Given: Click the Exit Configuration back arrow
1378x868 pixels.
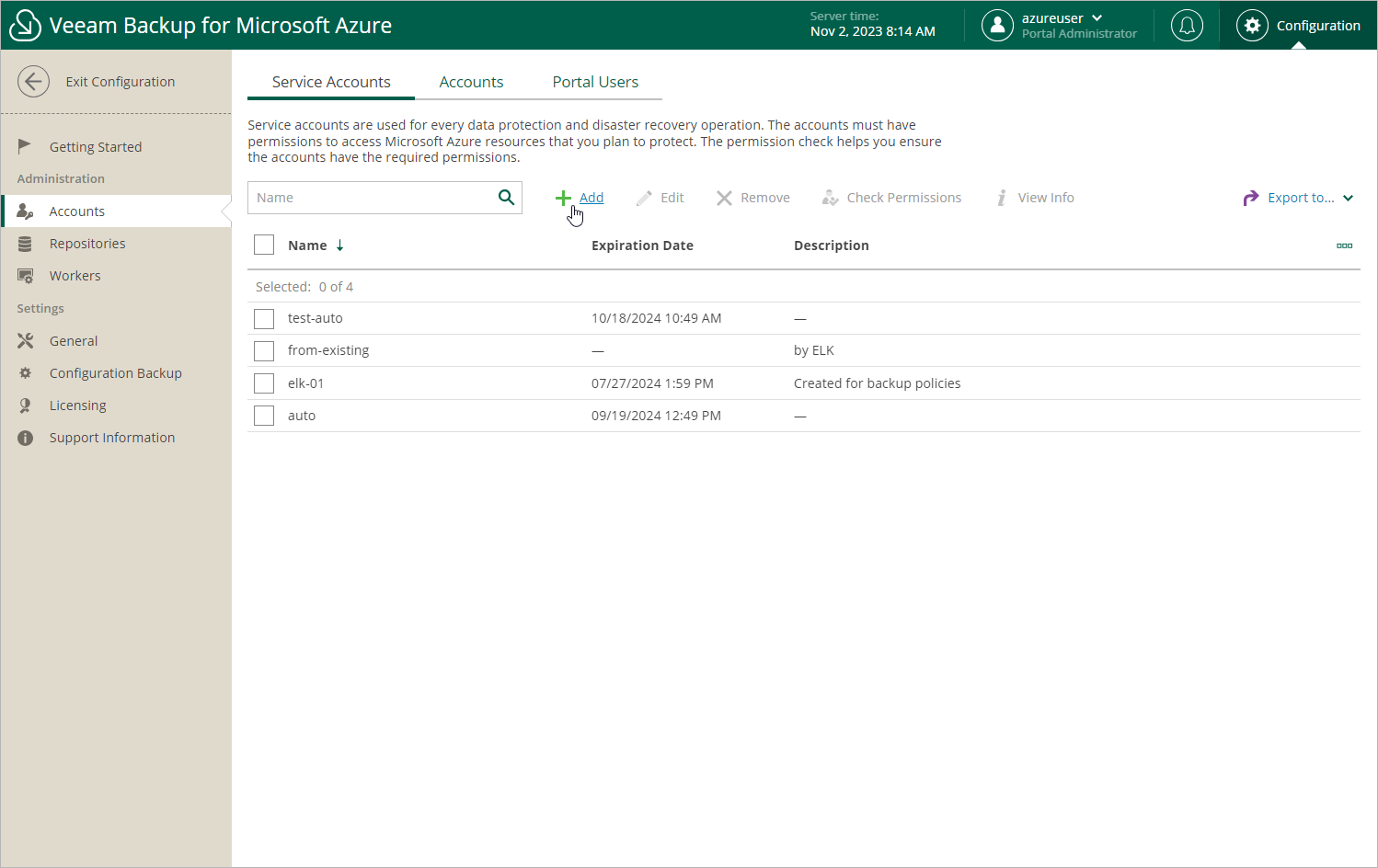Looking at the screenshot, I should pyautogui.click(x=33, y=82).
